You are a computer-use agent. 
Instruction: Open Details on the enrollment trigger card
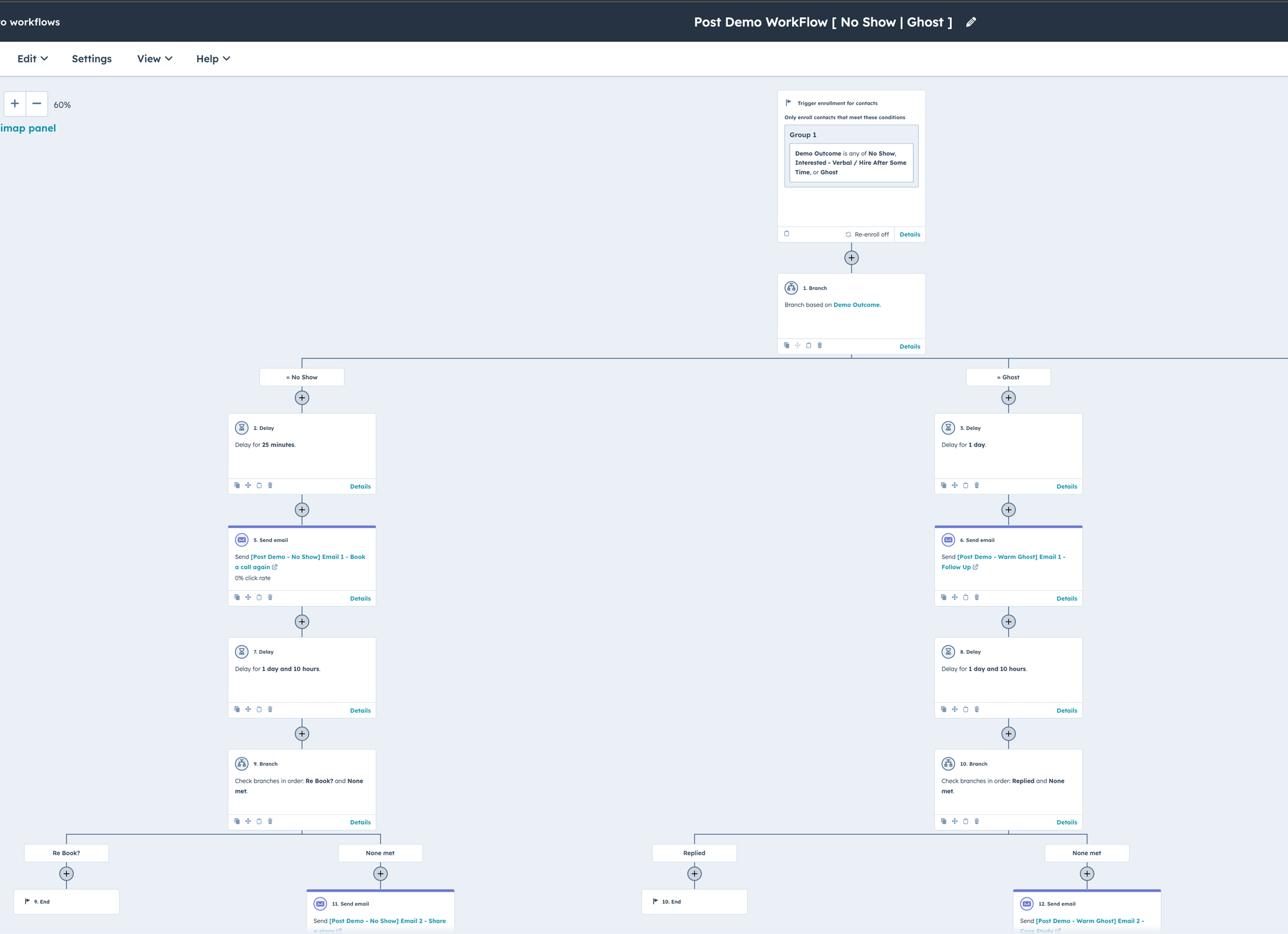[909, 234]
